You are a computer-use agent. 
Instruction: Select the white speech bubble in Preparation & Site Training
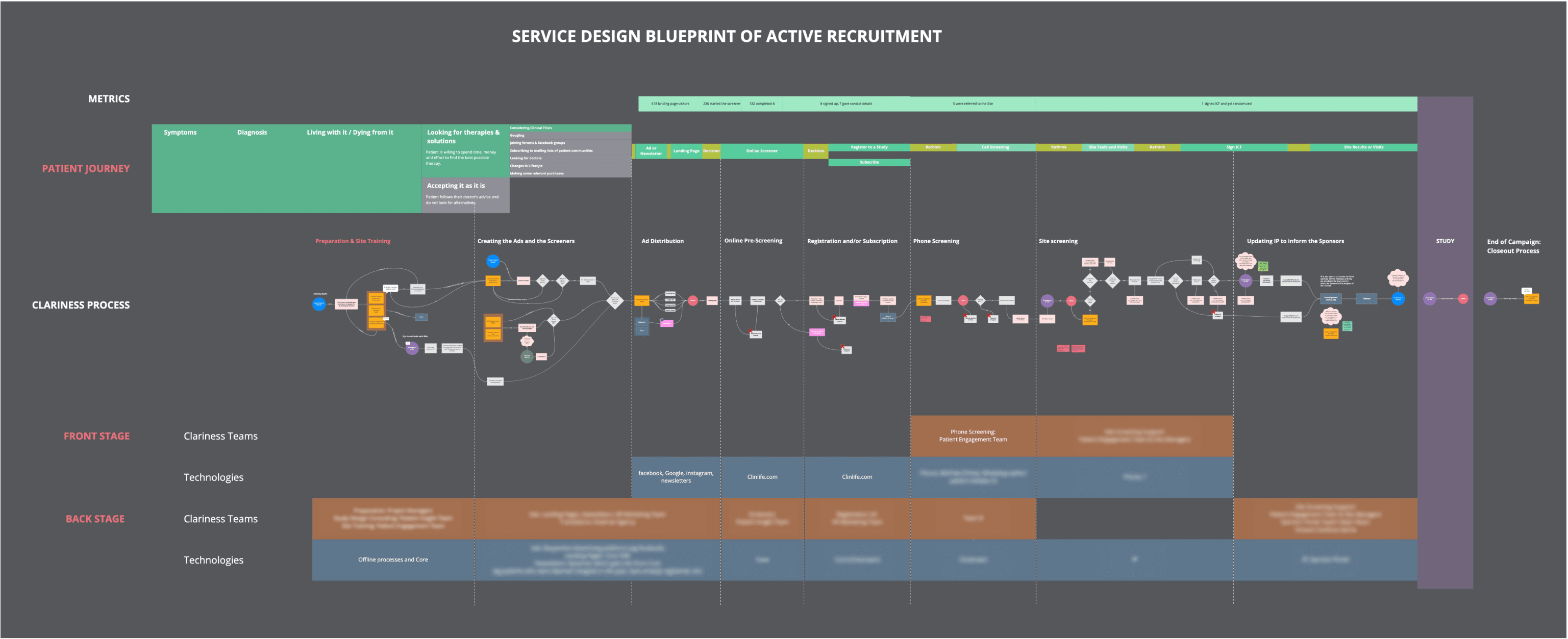[x=391, y=289]
